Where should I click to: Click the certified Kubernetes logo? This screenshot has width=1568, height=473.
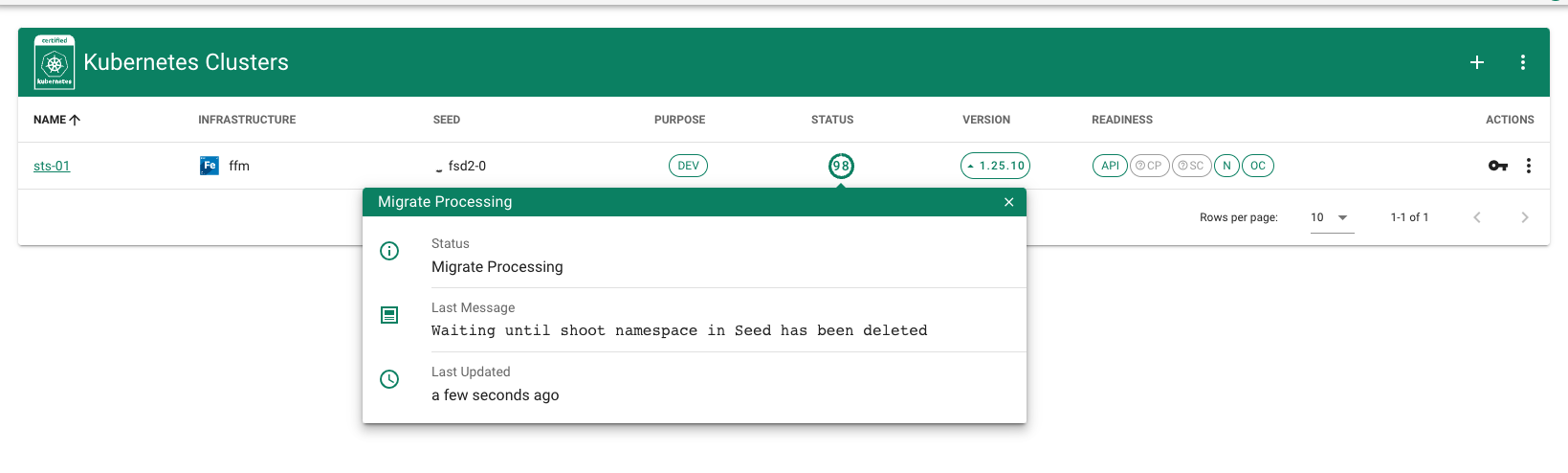pyautogui.click(x=55, y=62)
